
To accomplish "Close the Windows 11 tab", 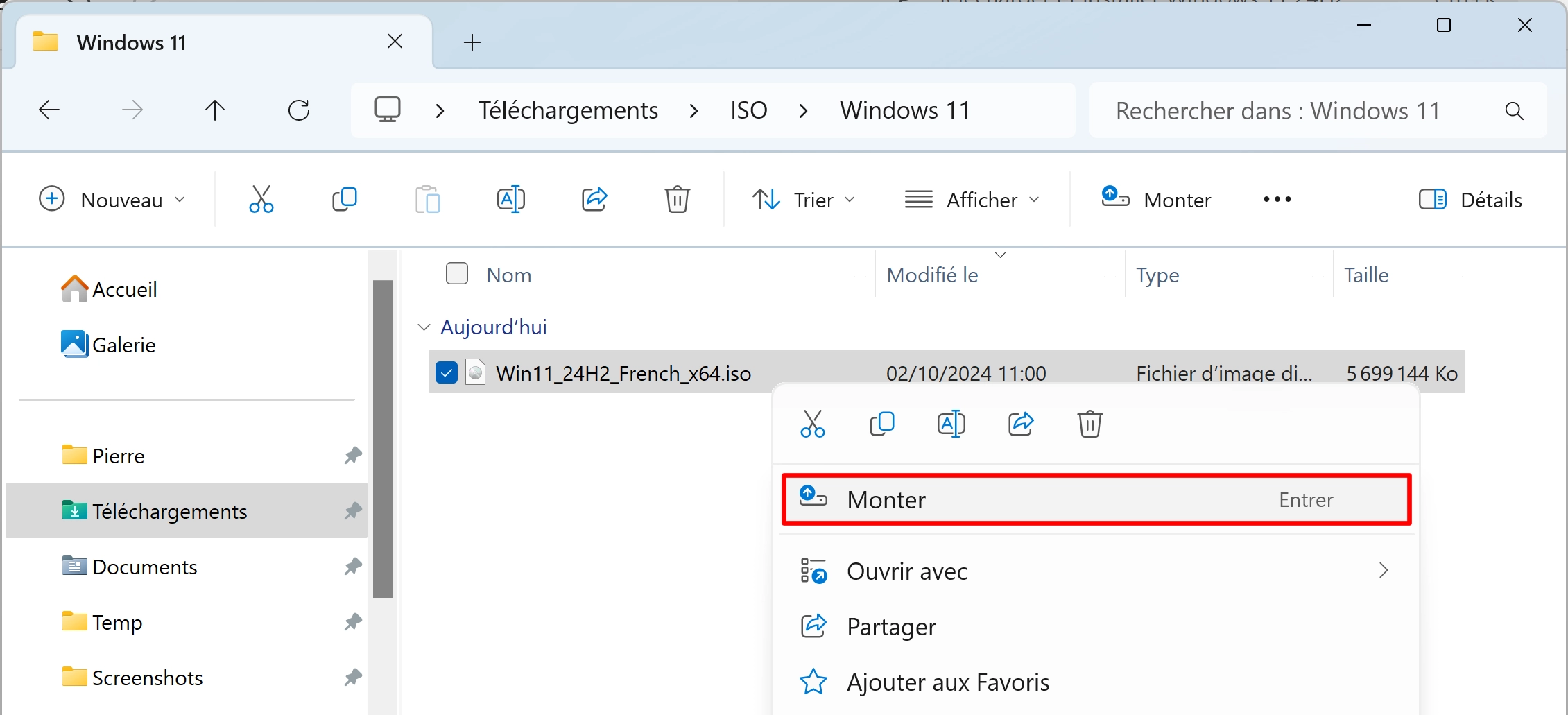I will pos(395,42).
